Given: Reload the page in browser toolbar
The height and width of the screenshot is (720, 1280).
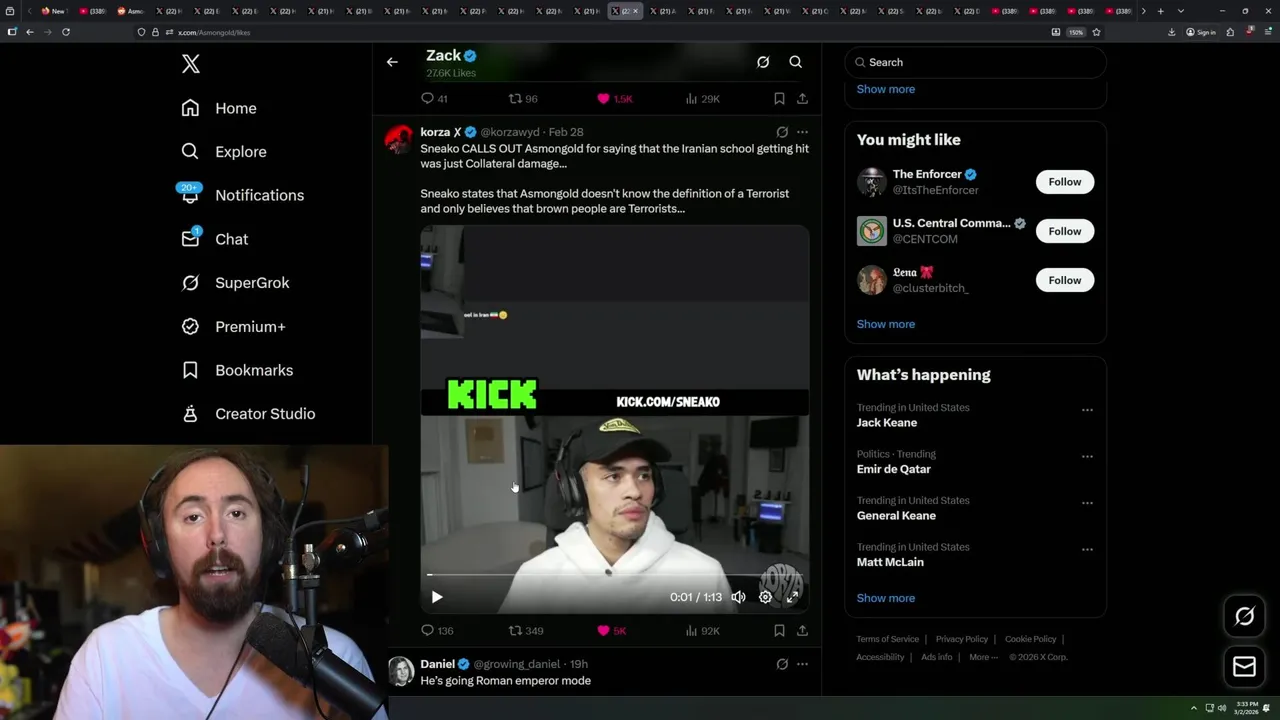Looking at the screenshot, I should coord(66,32).
